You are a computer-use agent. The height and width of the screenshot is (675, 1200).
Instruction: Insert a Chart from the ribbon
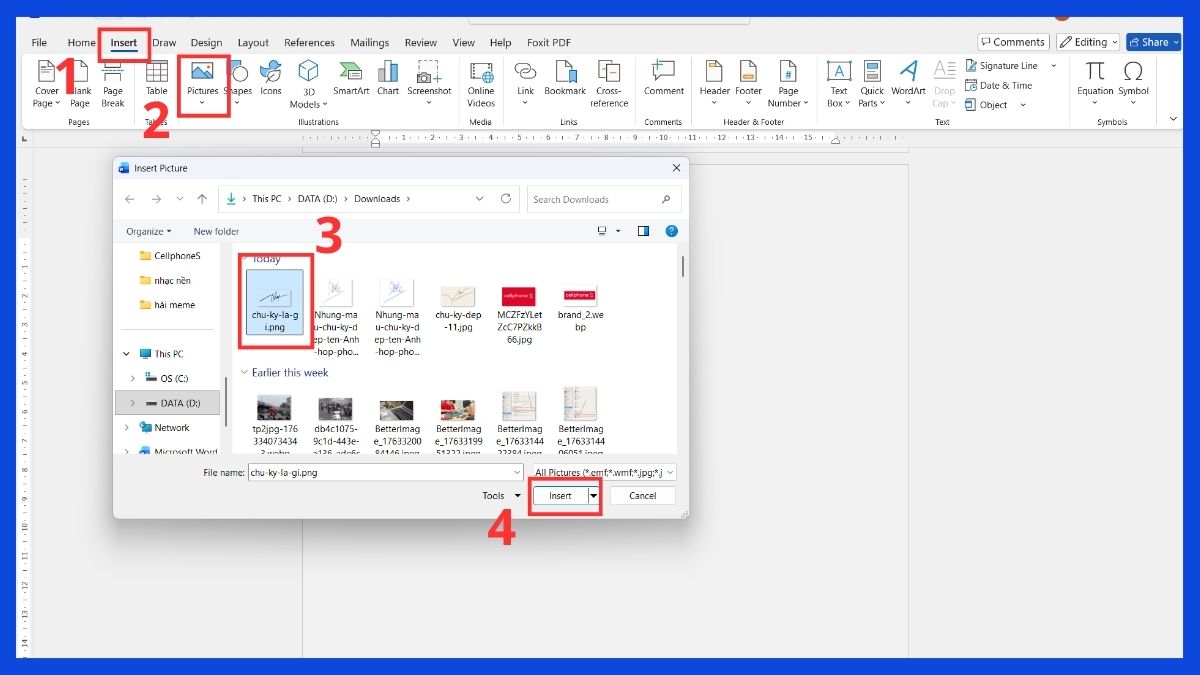click(388, 78)
